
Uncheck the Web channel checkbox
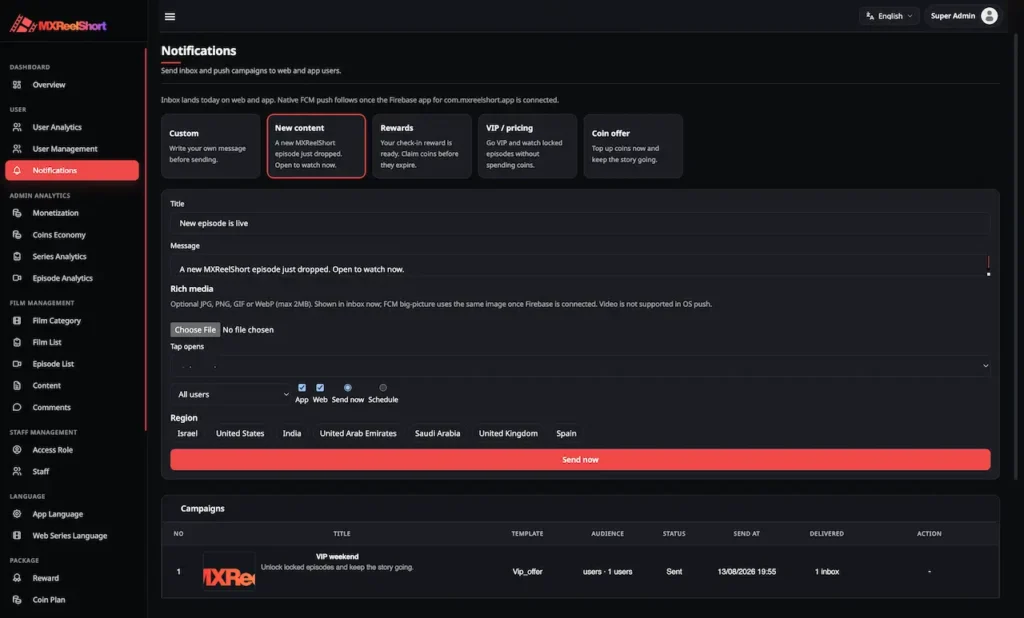click(x=320, y=387)
